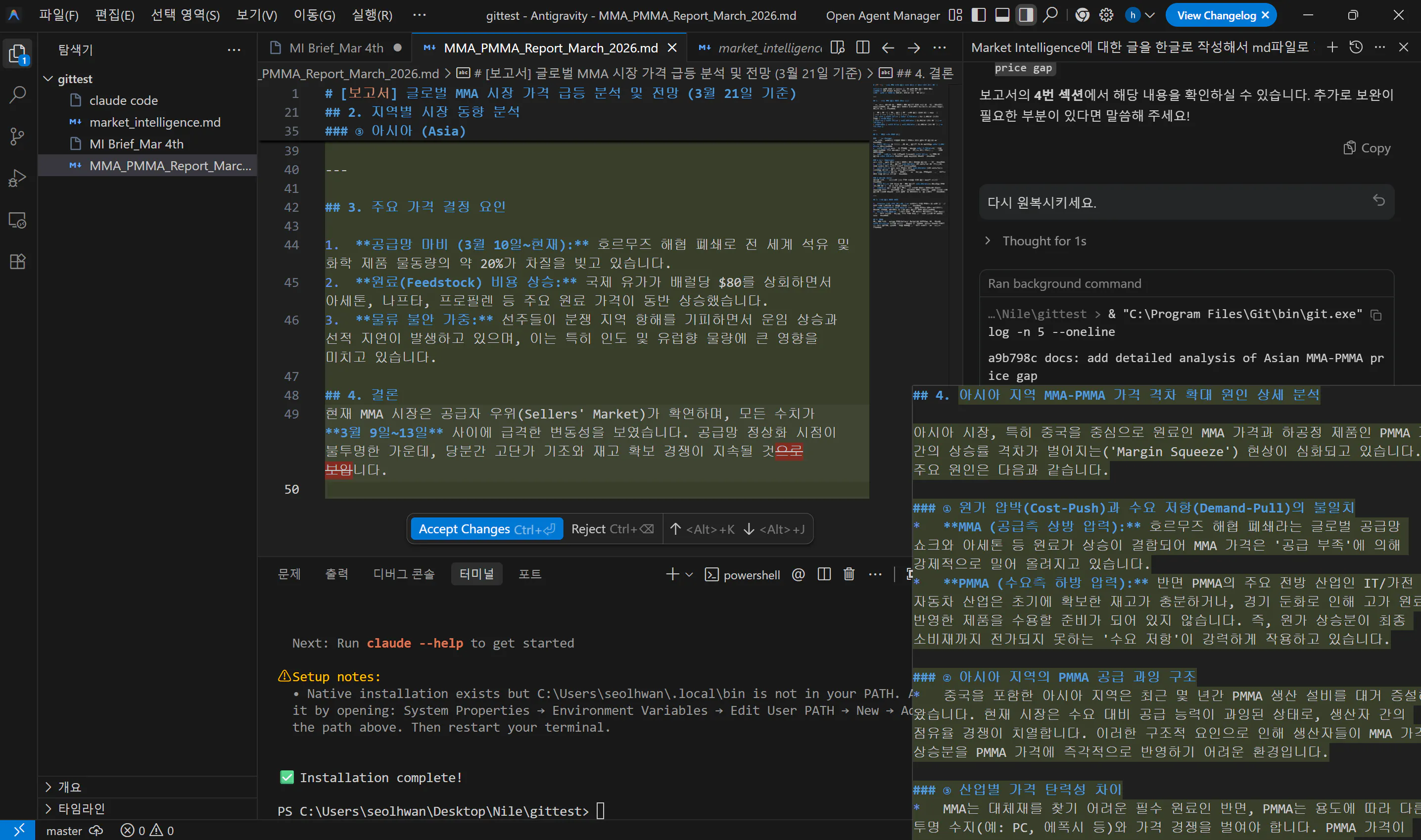
Task: Close the agent chat panel
Action: coord(1404,47)
